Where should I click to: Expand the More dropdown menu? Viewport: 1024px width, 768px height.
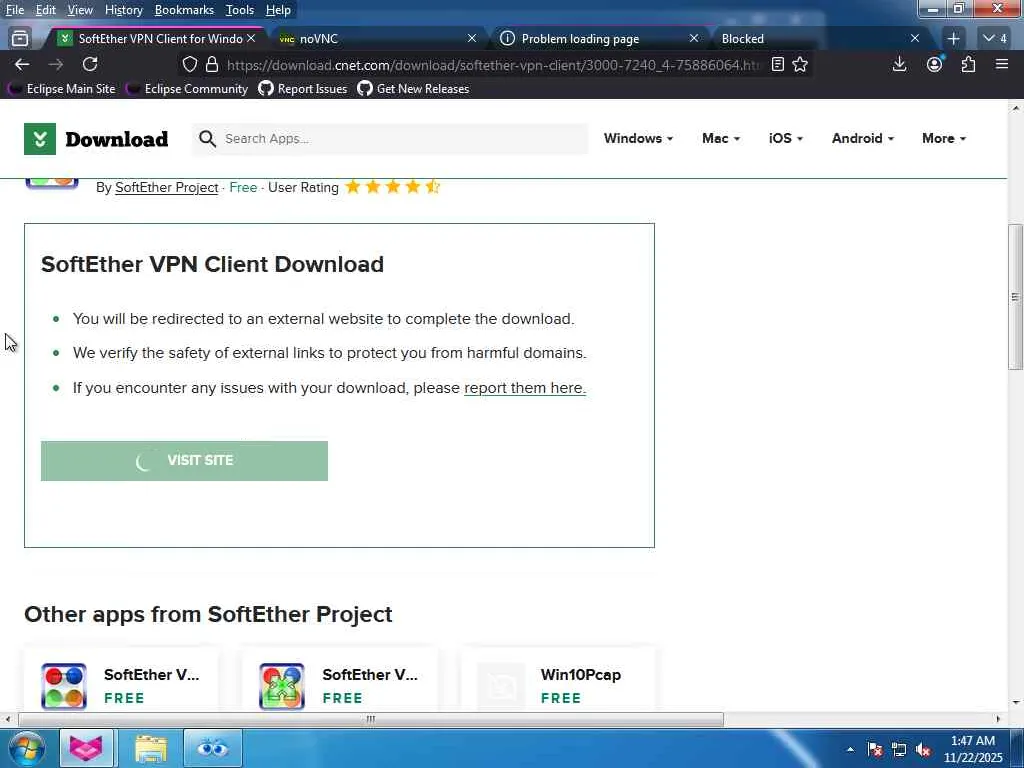click(944, 138)
